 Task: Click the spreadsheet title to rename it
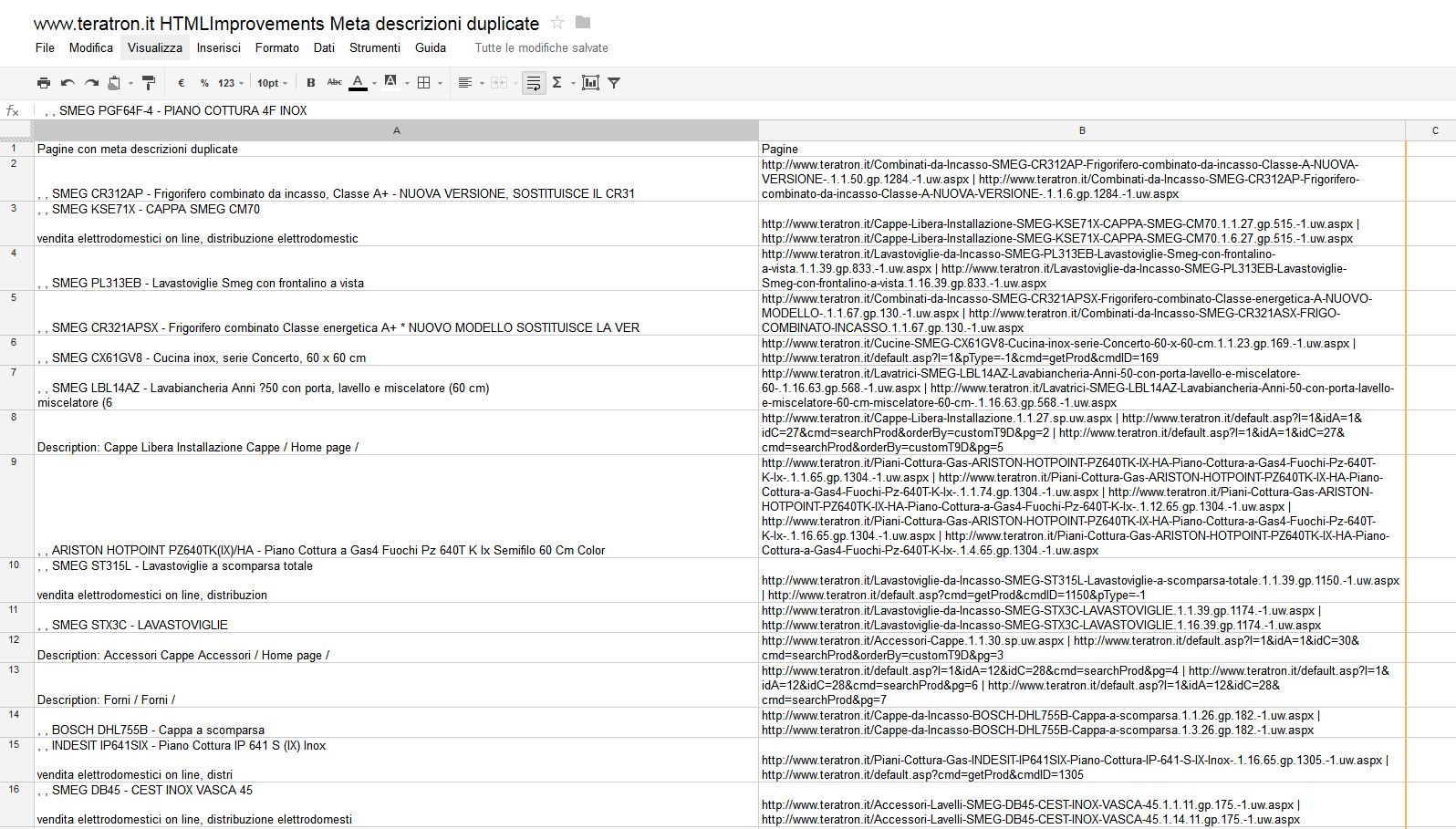click(286, 23)
